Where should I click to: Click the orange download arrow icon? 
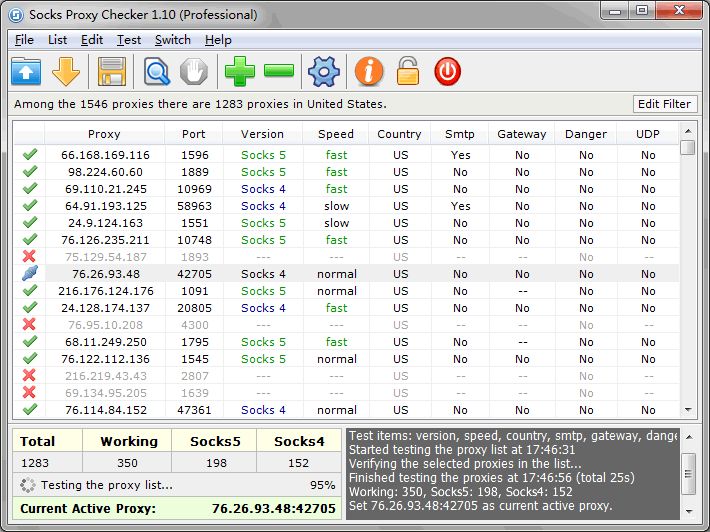click(66, 71)
